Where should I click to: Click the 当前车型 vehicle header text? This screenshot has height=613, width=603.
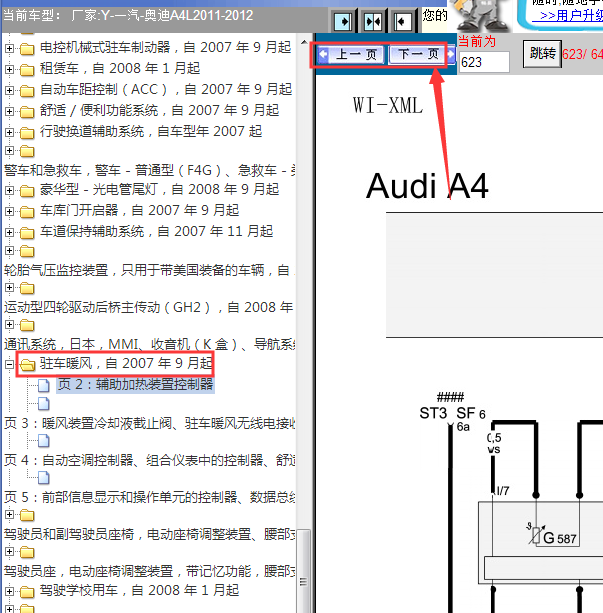(128, 16)
